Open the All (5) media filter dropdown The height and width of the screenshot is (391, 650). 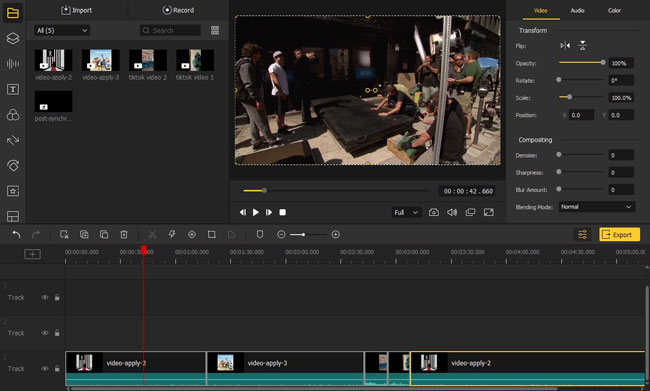click(62, 30)
